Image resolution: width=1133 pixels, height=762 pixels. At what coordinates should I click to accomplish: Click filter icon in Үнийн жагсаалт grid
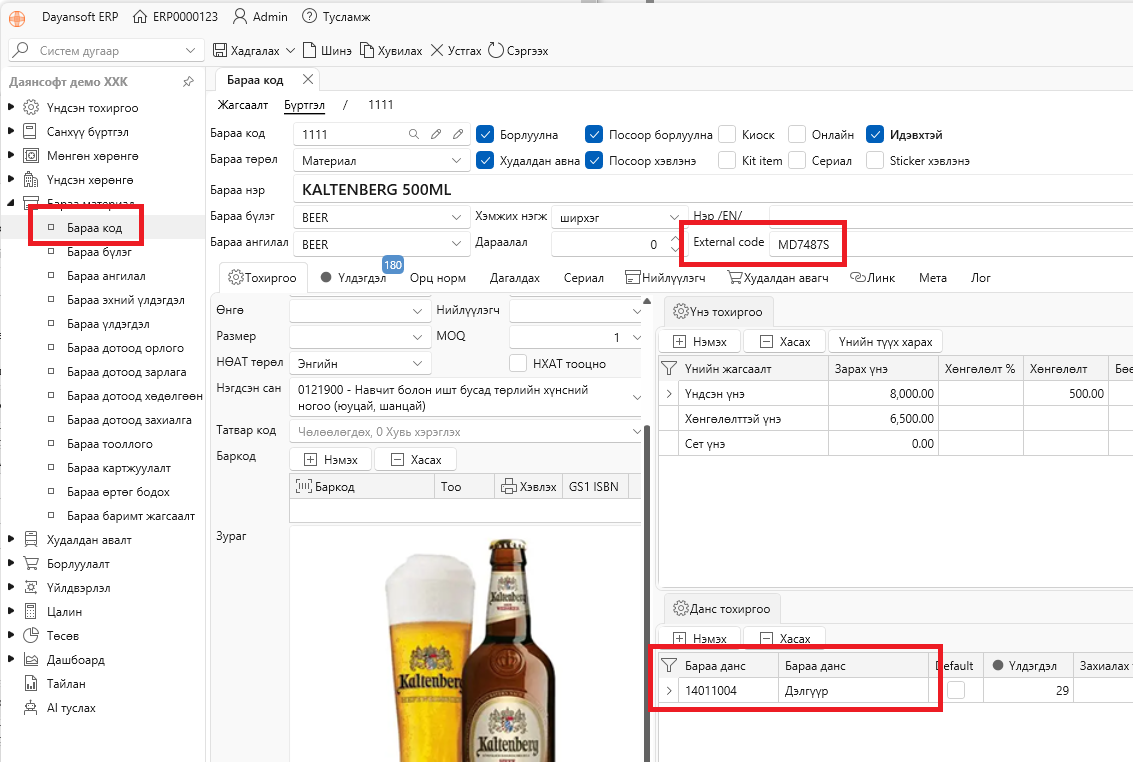tap(669, 368)
